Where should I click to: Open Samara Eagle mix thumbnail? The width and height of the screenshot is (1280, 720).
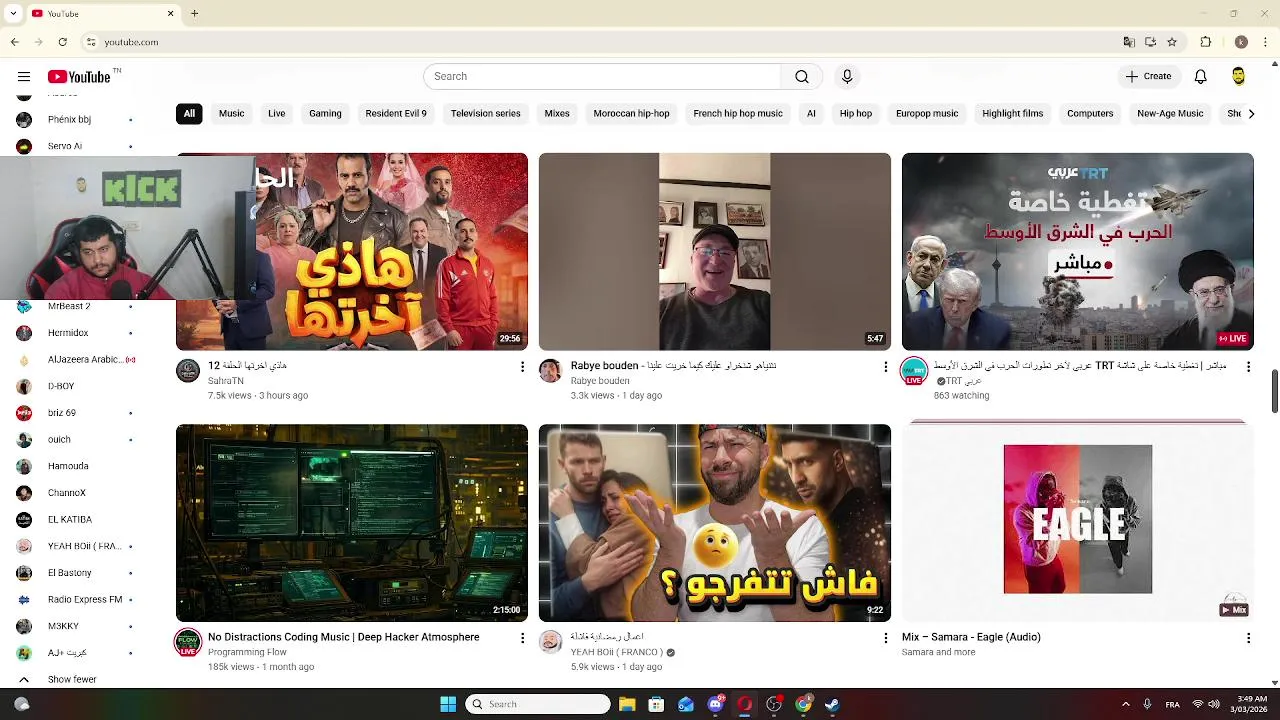(1078, 523)
